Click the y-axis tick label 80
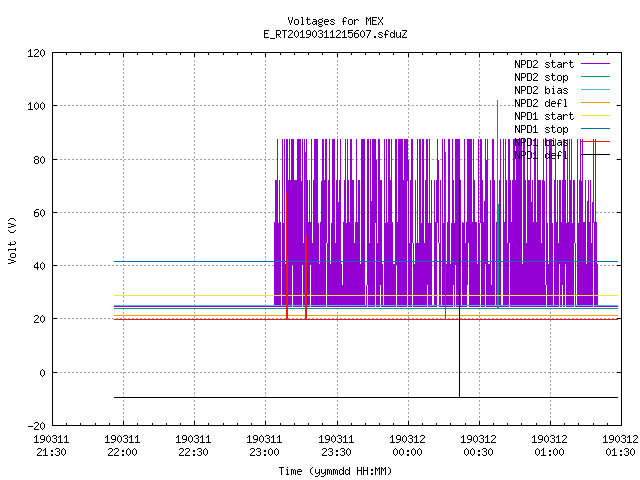Viewport: 640px width, 480px height. click(39, 160)
